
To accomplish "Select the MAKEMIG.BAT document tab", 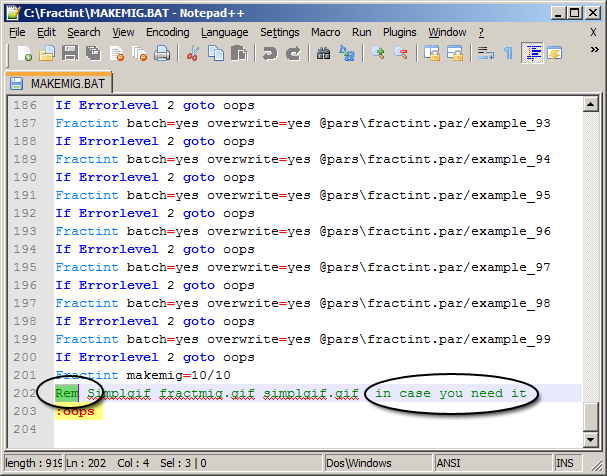I will click(x=59, y=83).
